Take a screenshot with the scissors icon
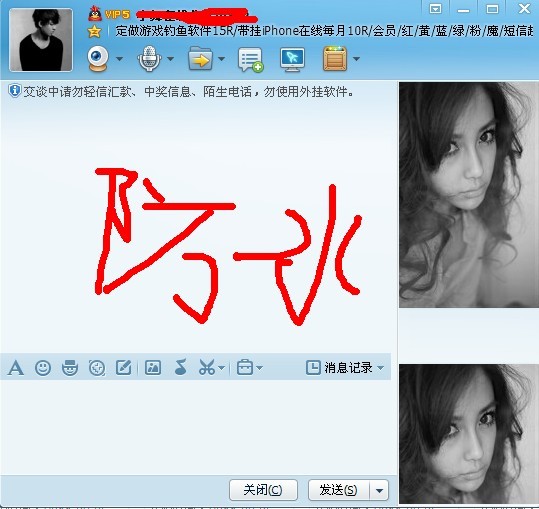The height and width of the screenshot is (509, 539). point(207,367)
